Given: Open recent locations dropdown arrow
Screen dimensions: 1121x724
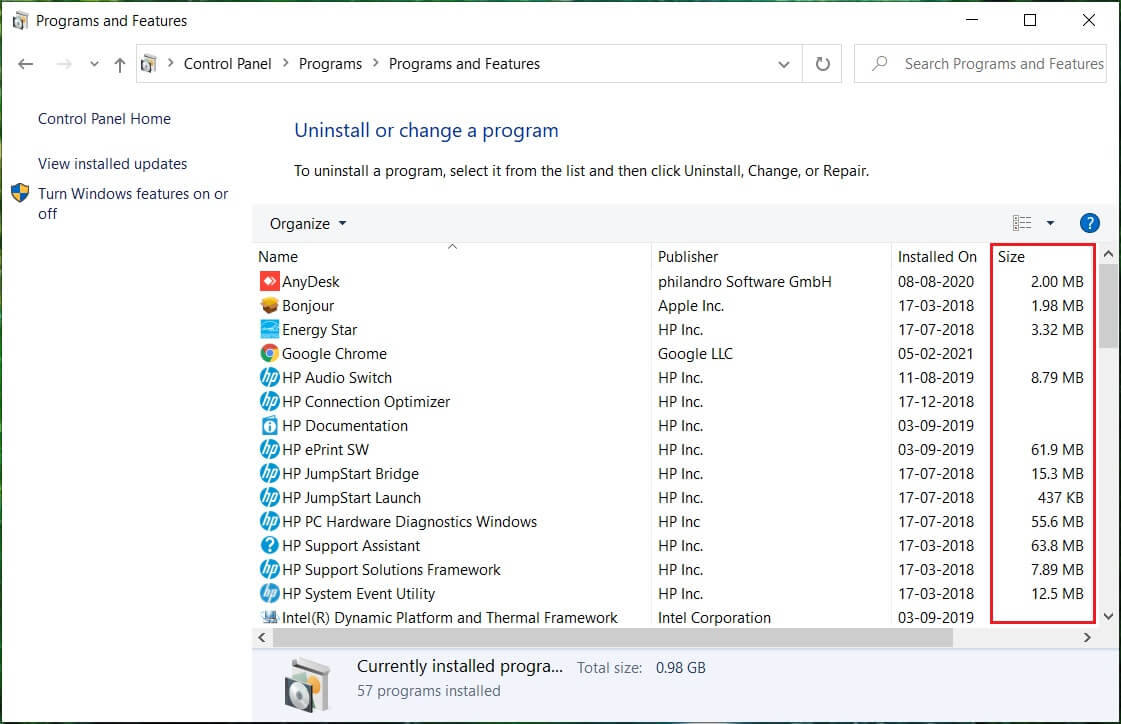Looking at the screenshot, I should pyautogui.click(x=94, y=64).
